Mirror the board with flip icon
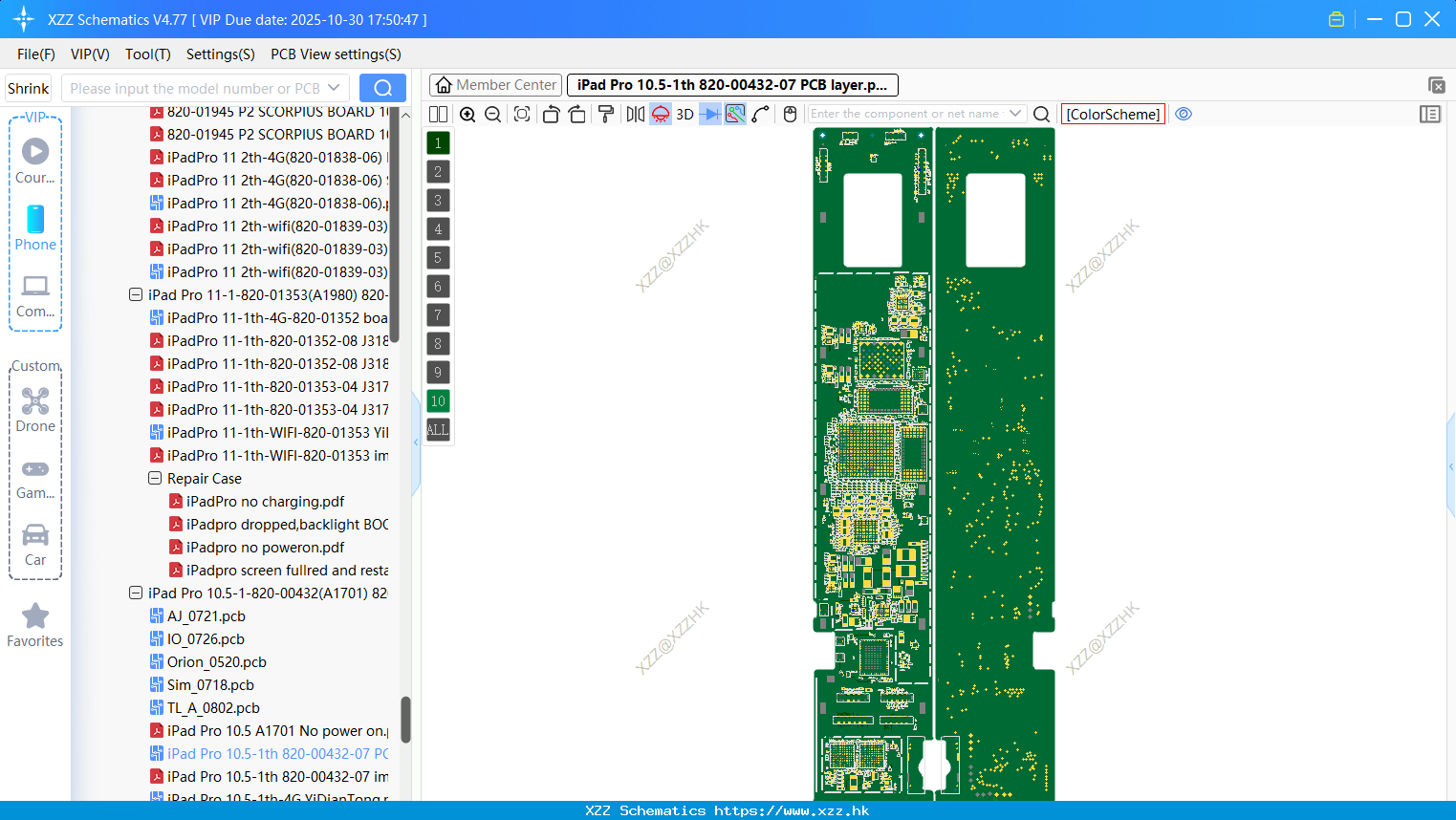 [636, 114]
